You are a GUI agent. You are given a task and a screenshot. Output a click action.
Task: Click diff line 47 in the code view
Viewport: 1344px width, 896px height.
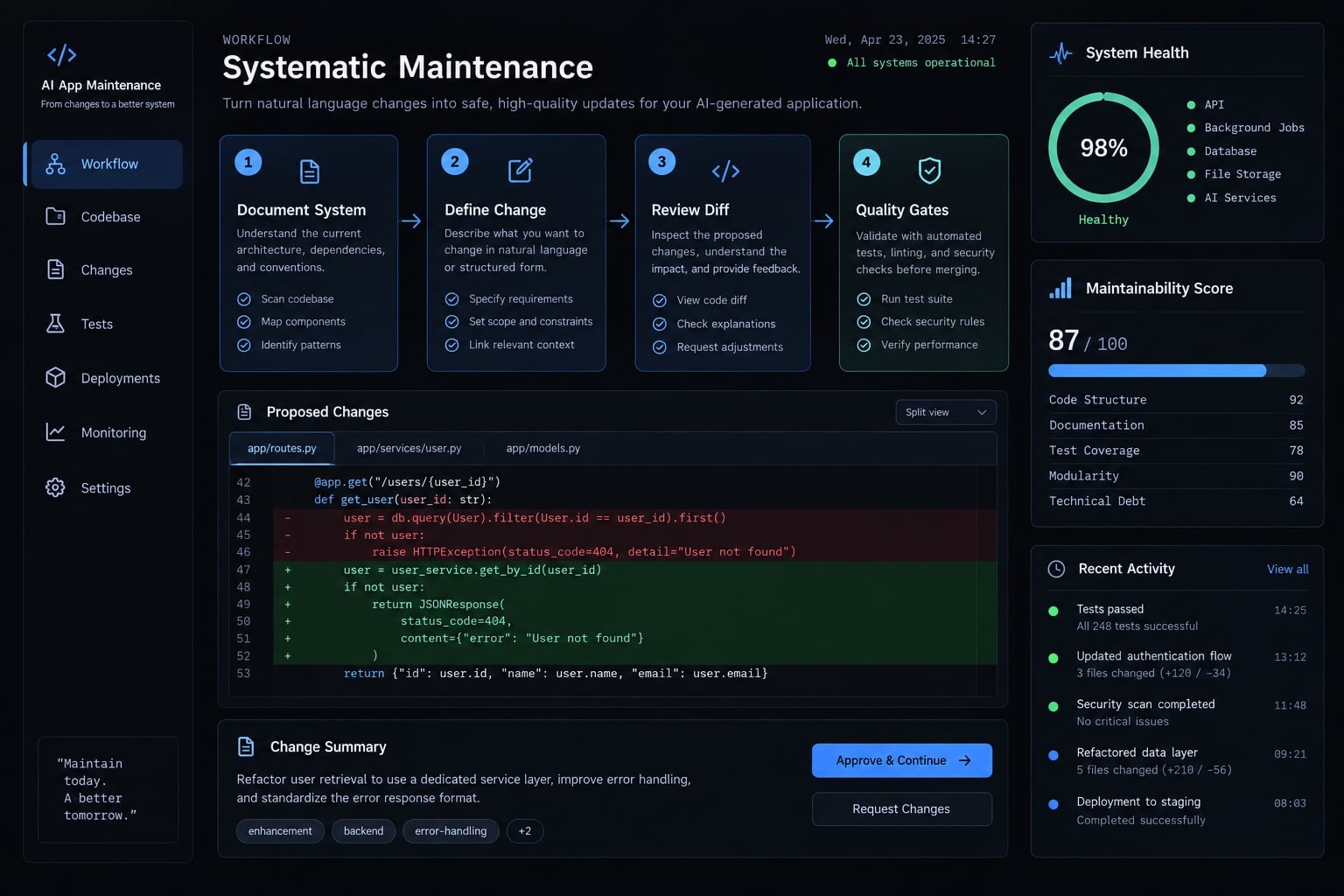[612, 570]
